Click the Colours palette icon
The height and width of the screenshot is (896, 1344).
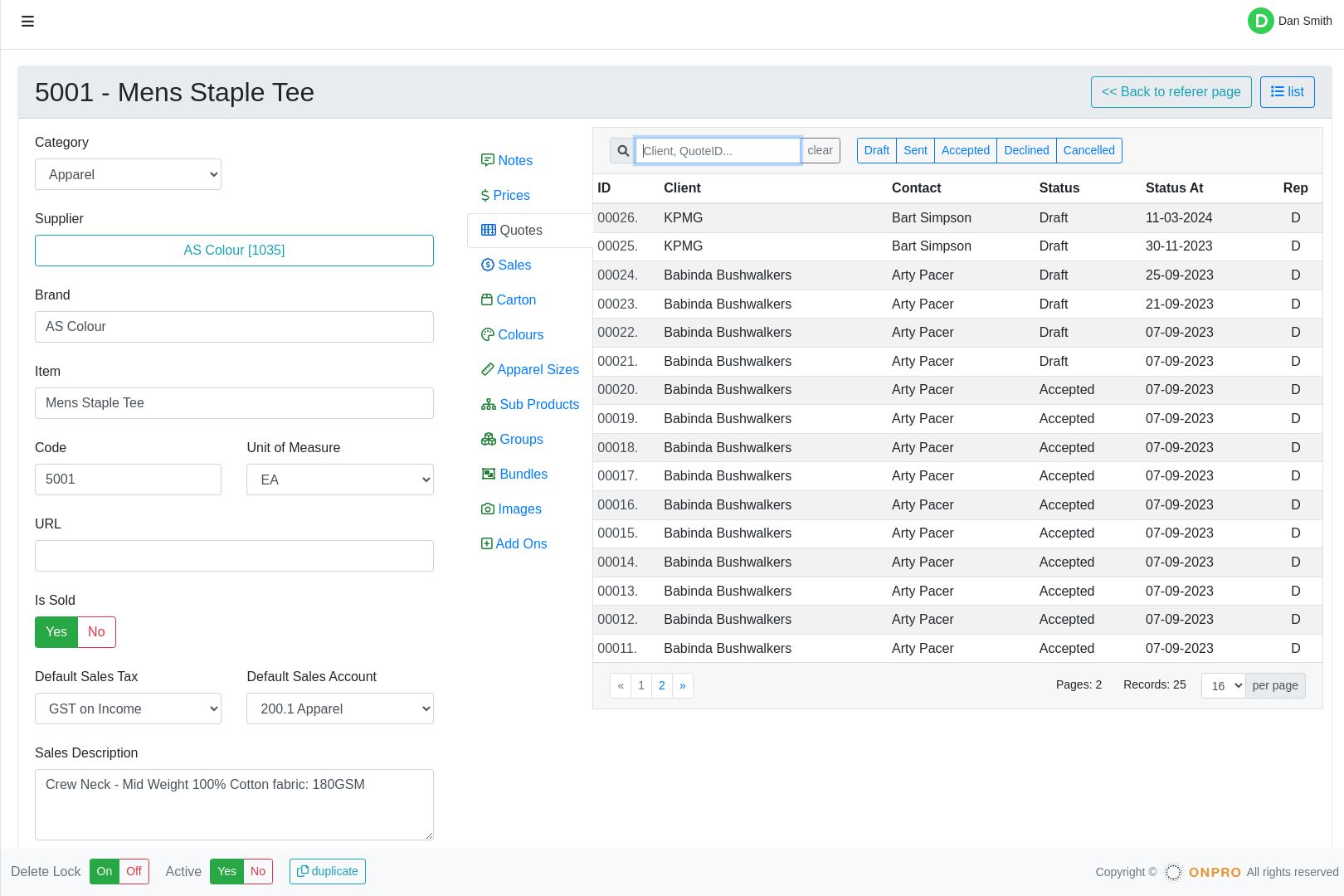[488, 334]
